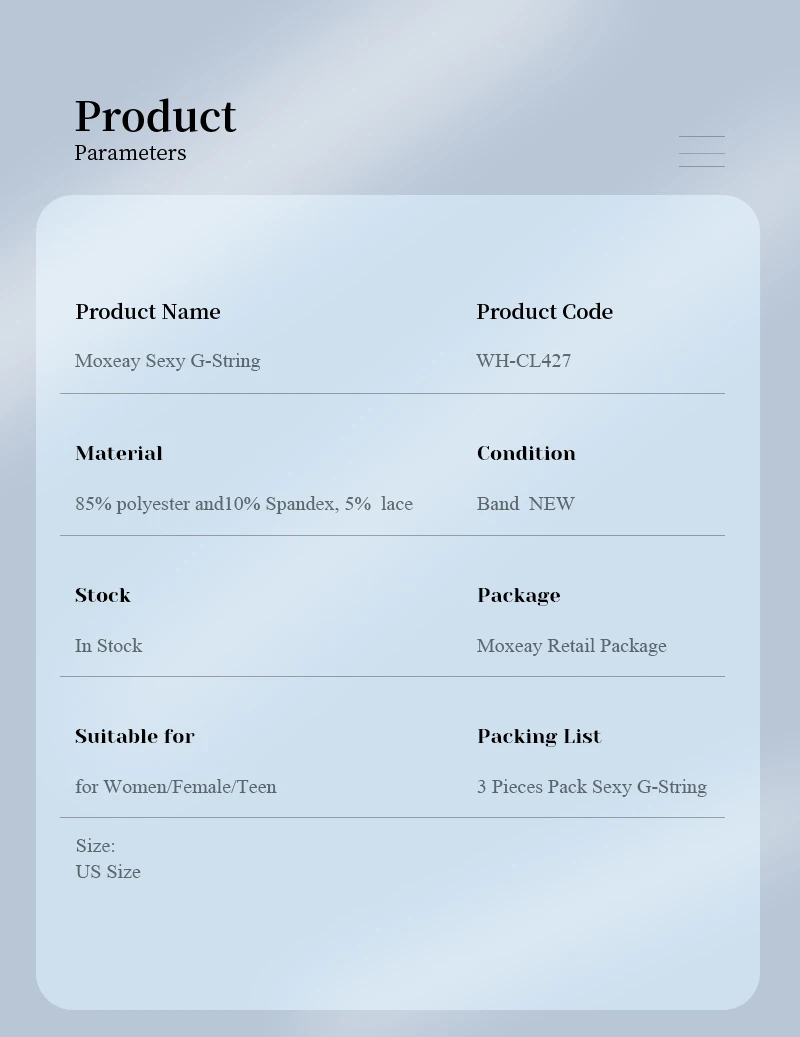Click the 85% polyester material description

coord(243,504)
